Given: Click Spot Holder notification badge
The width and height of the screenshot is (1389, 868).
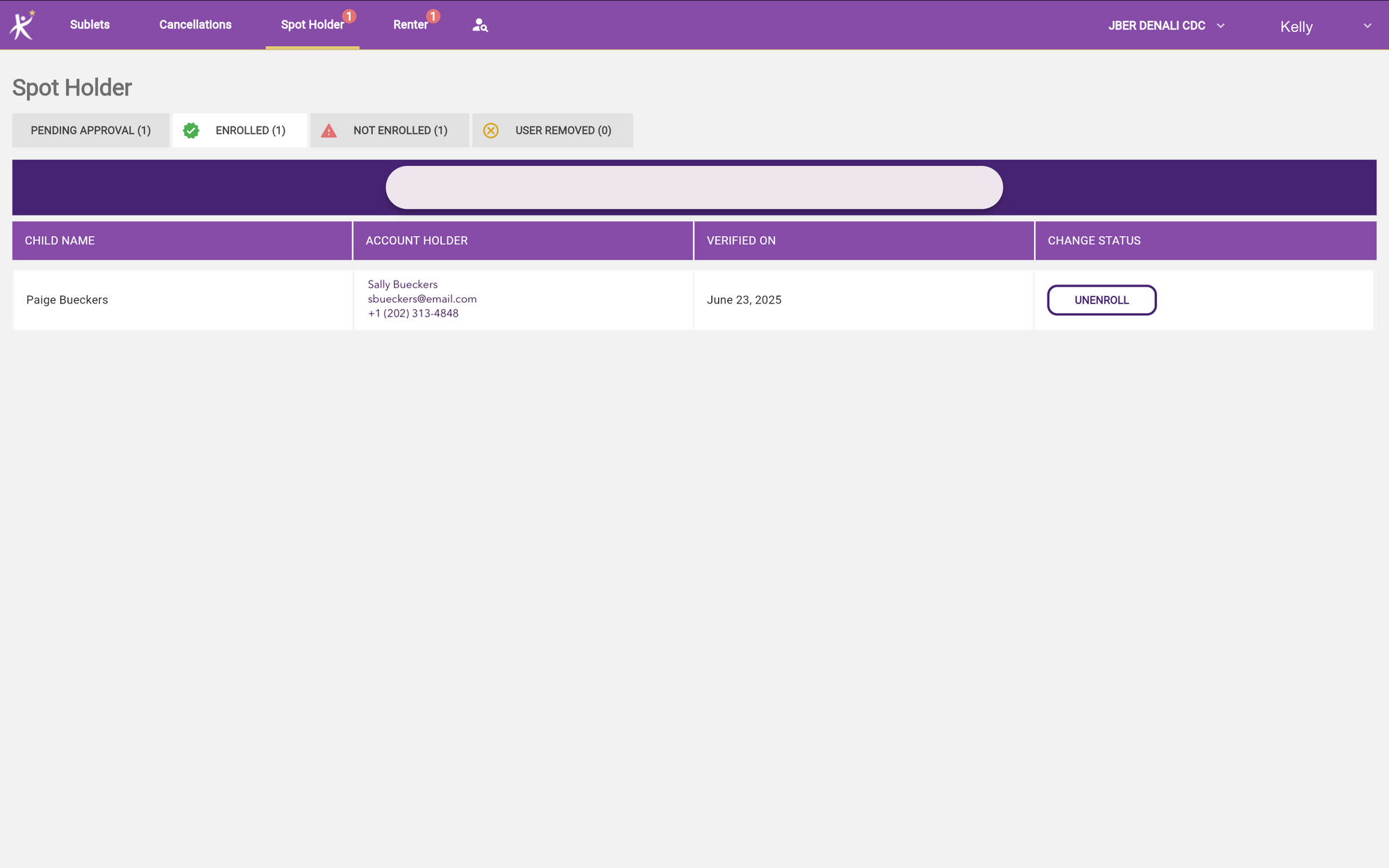Looking at the screenshot, I should tap(349, 15).
